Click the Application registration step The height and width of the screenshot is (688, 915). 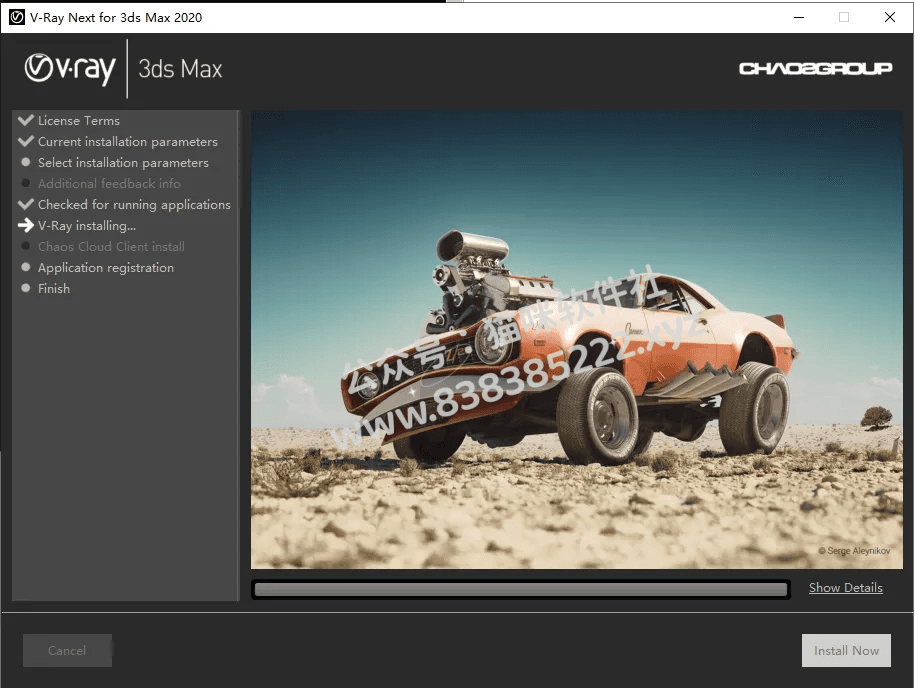click(106, 268)
